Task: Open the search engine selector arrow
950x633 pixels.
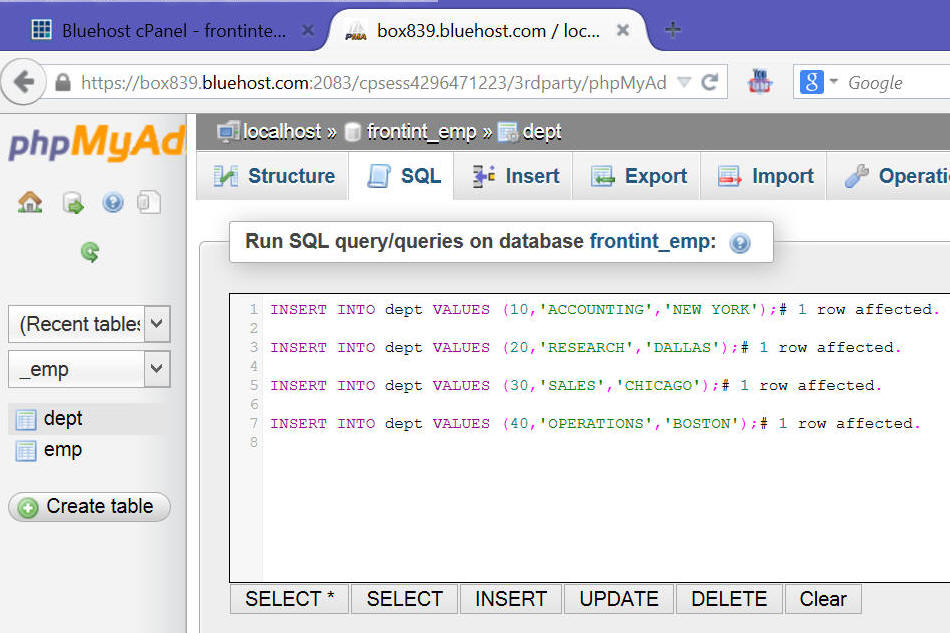Action: coord(834,81)
